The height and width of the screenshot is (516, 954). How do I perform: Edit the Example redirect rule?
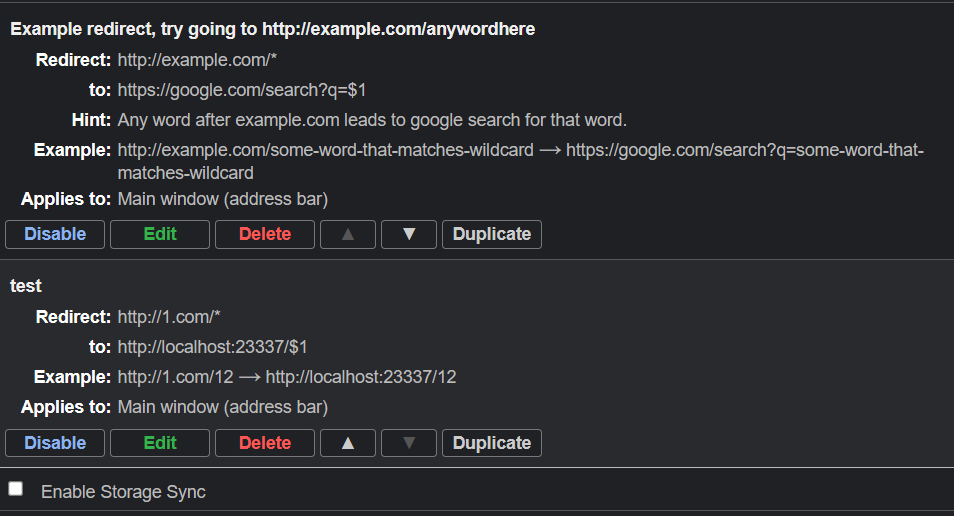point(160,234)
